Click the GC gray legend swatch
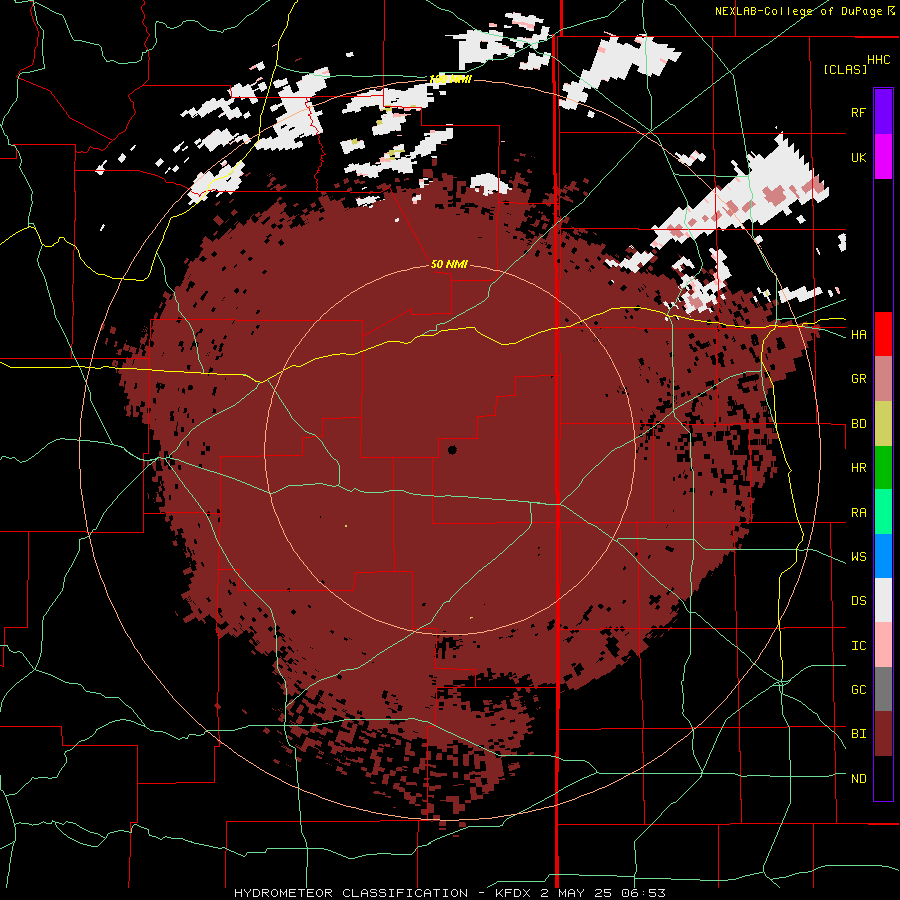Viewport: 900px width, 900px height. (883, 689)
